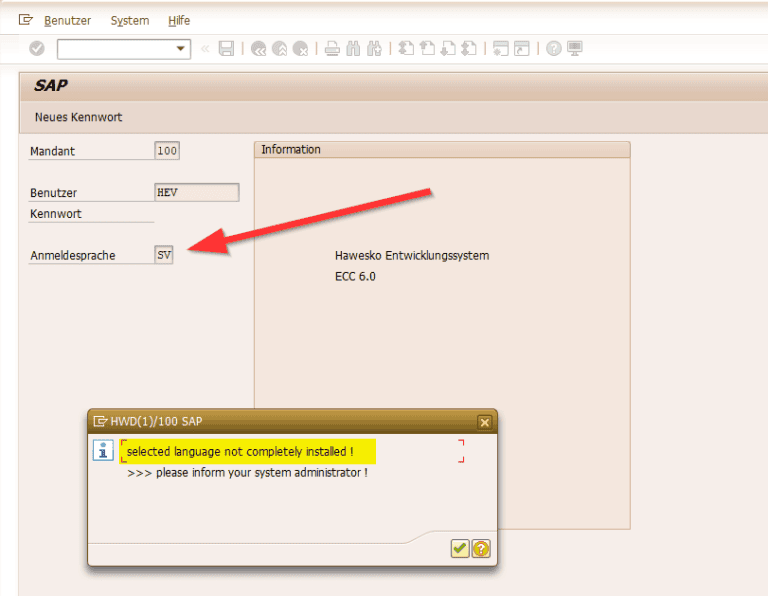This screenshot has width=768, height=596.
Task: Open help via dialog question mark icon
Action: [x=481, y=548]
